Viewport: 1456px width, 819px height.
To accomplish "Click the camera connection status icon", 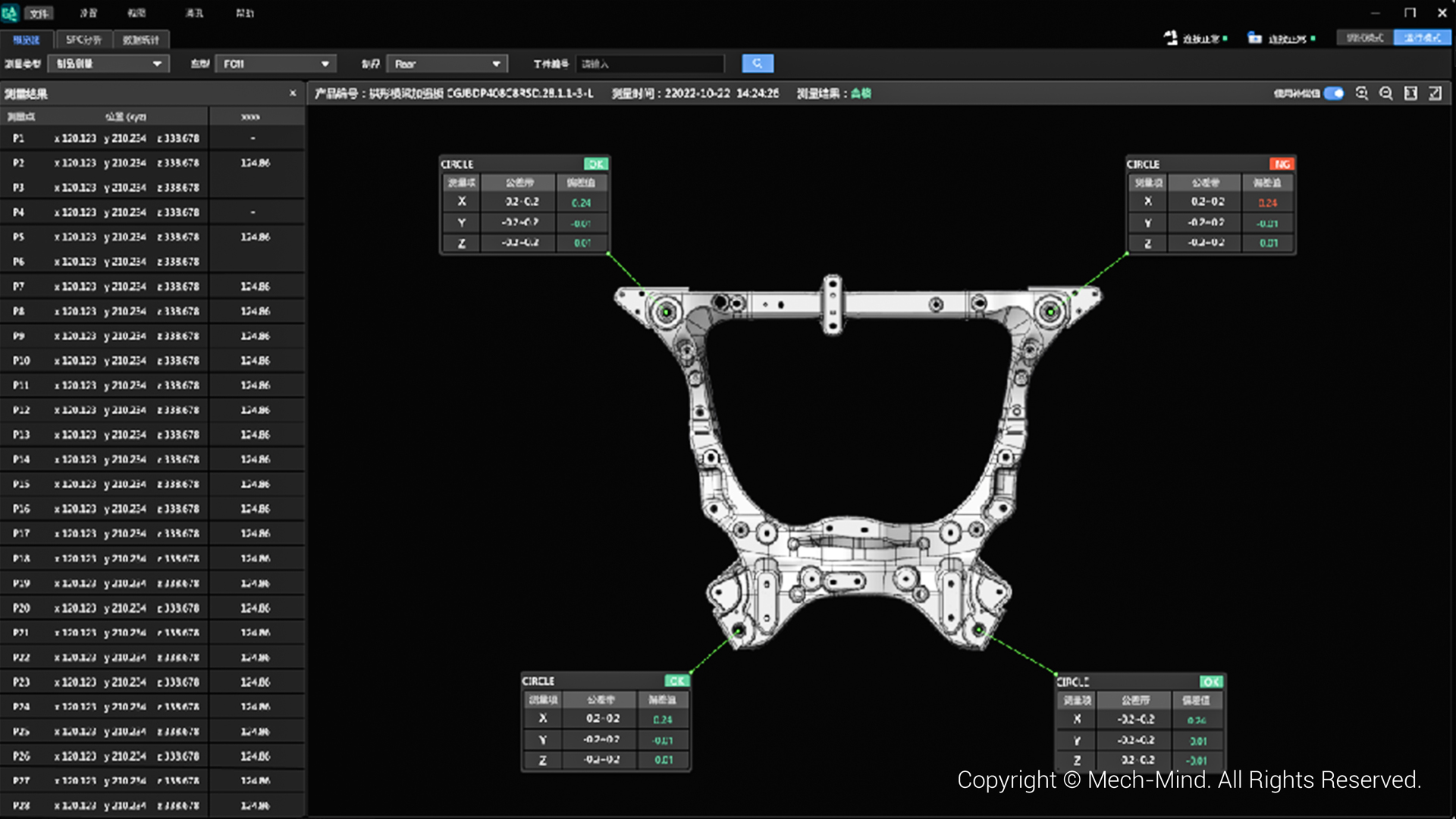I will pyautogui.click(x=1255, y=38).
